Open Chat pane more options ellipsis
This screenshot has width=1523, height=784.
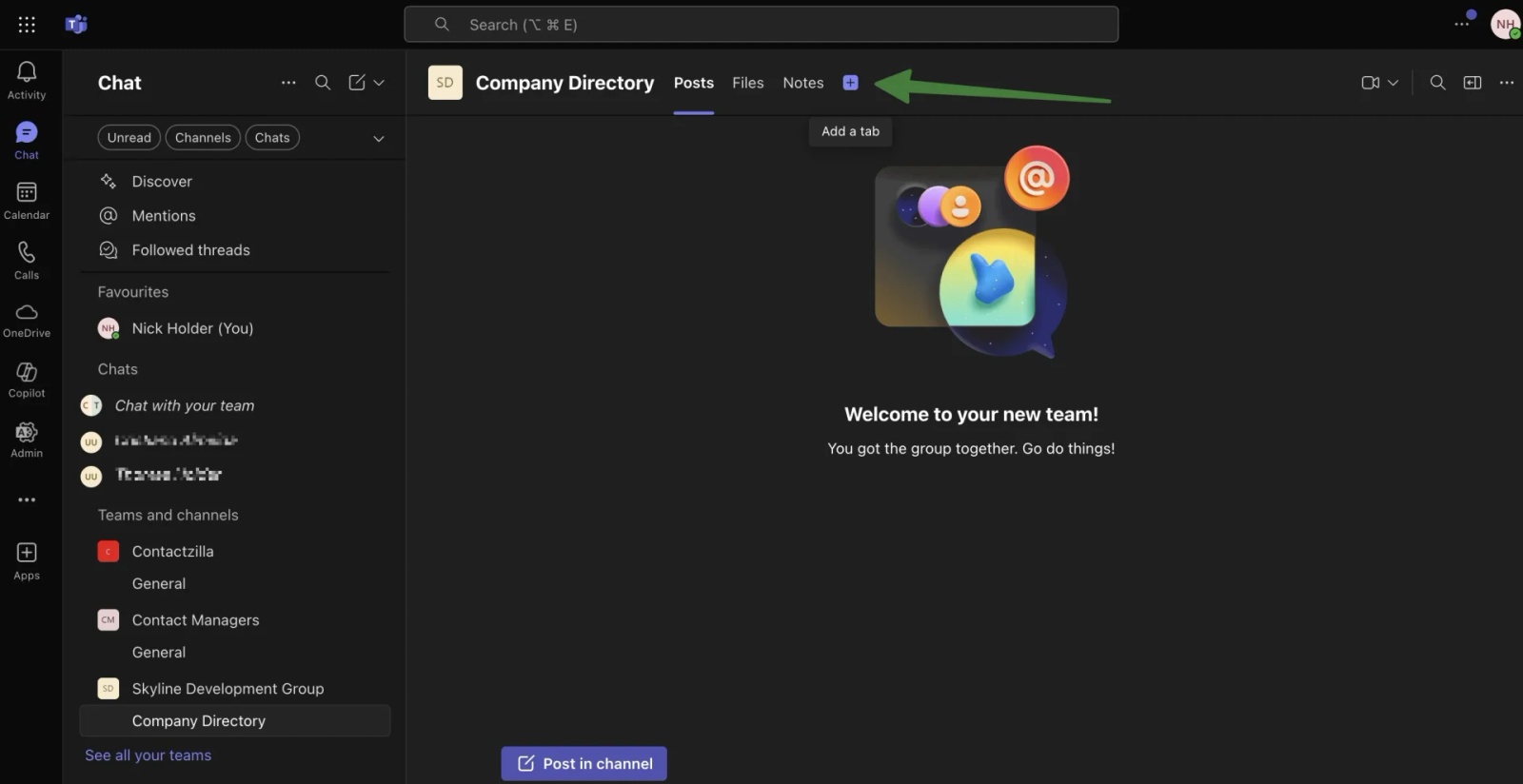coord(288,83)
